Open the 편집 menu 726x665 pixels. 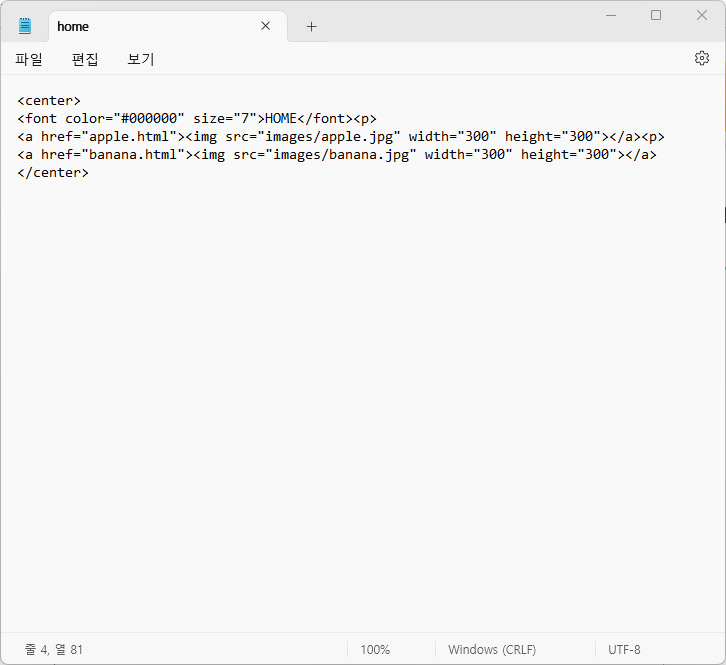(85, 59)
